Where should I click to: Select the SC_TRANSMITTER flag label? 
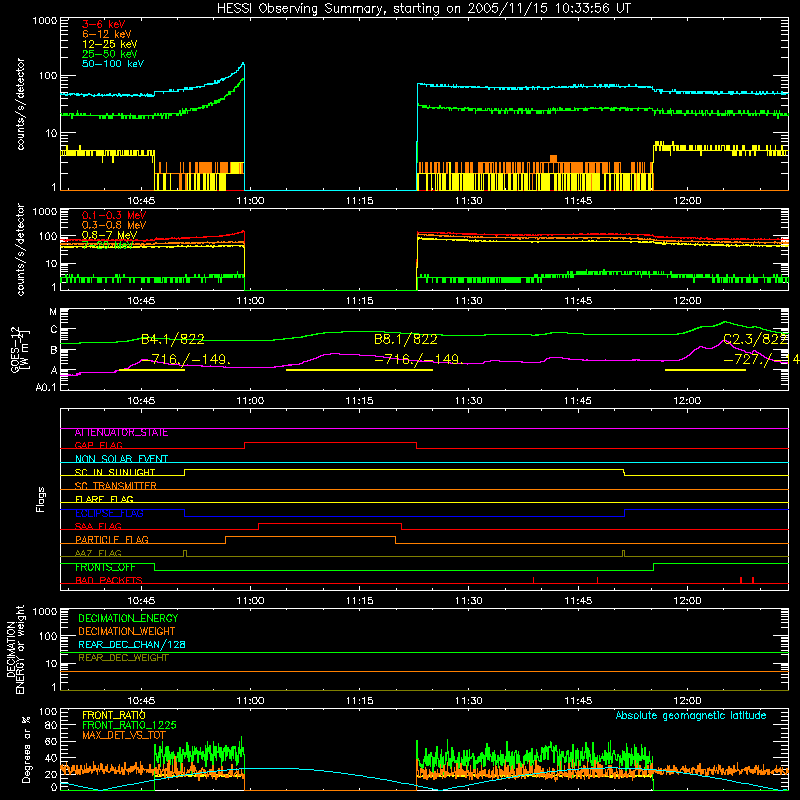pyautogui.click(x=115, y=486)
